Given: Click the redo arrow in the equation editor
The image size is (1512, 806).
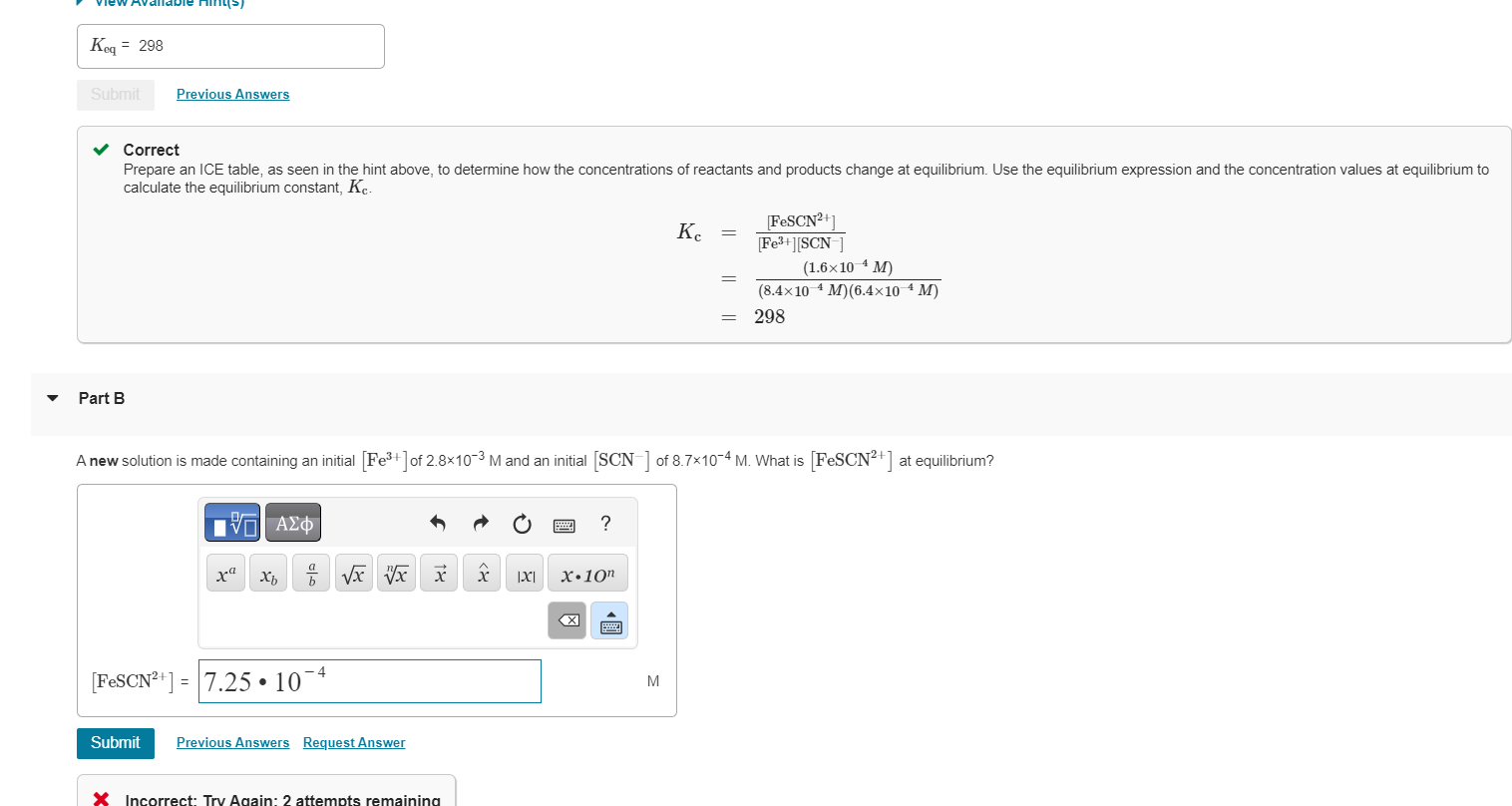Looking at the screenshot, I should [480, 523].
